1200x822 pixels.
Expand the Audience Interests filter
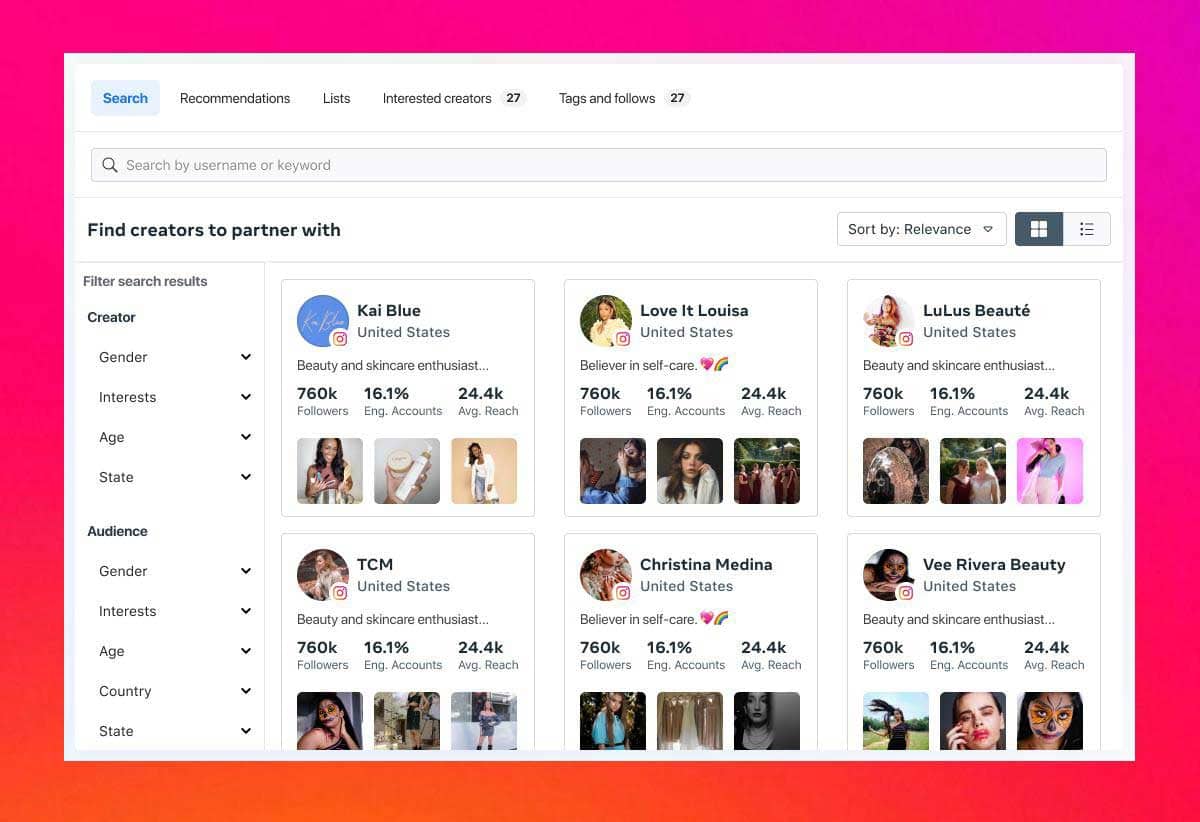[x=174, y=611]
